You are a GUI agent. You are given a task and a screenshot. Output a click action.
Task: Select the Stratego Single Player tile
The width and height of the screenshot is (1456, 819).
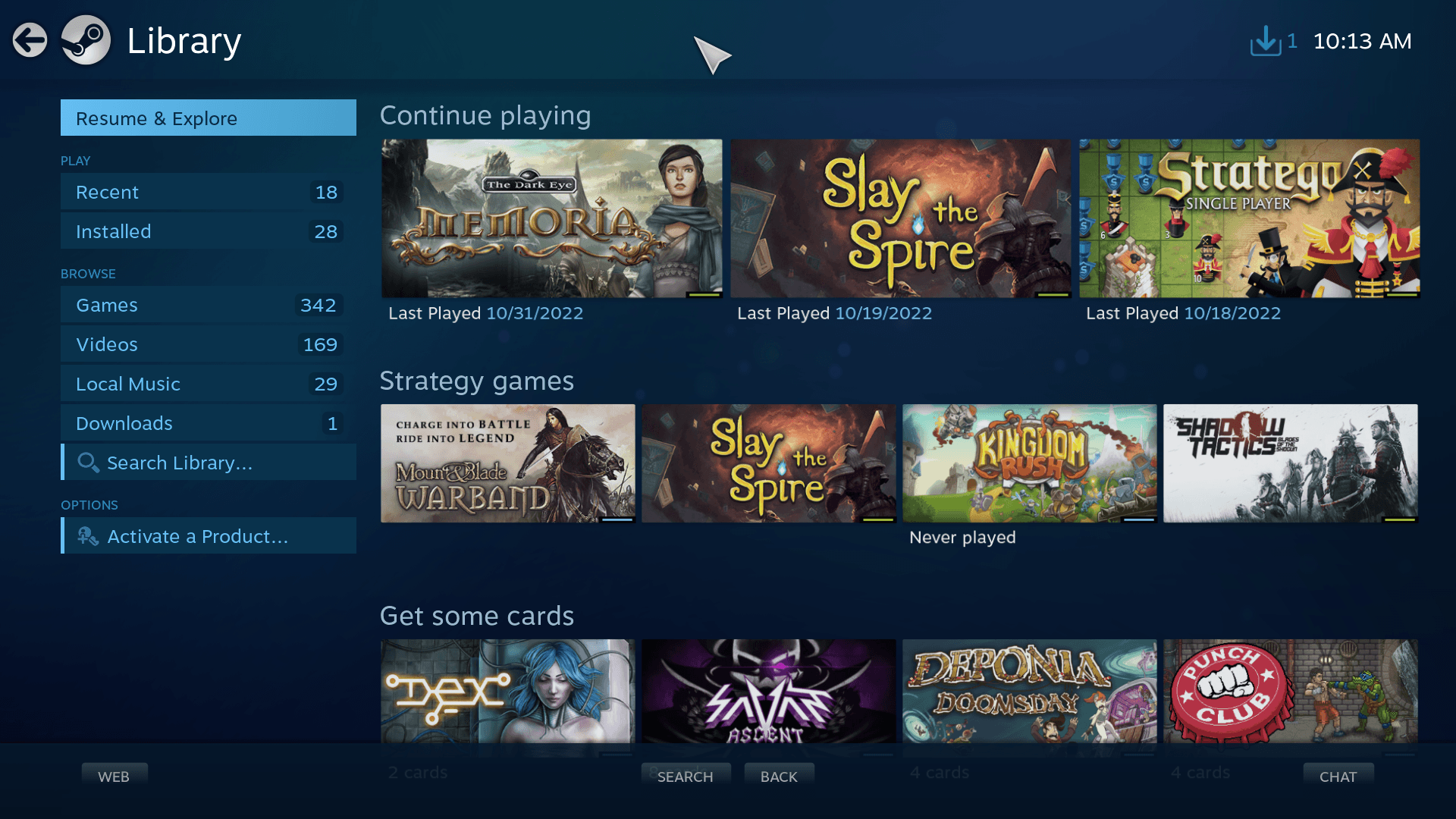click(1249, 218)
